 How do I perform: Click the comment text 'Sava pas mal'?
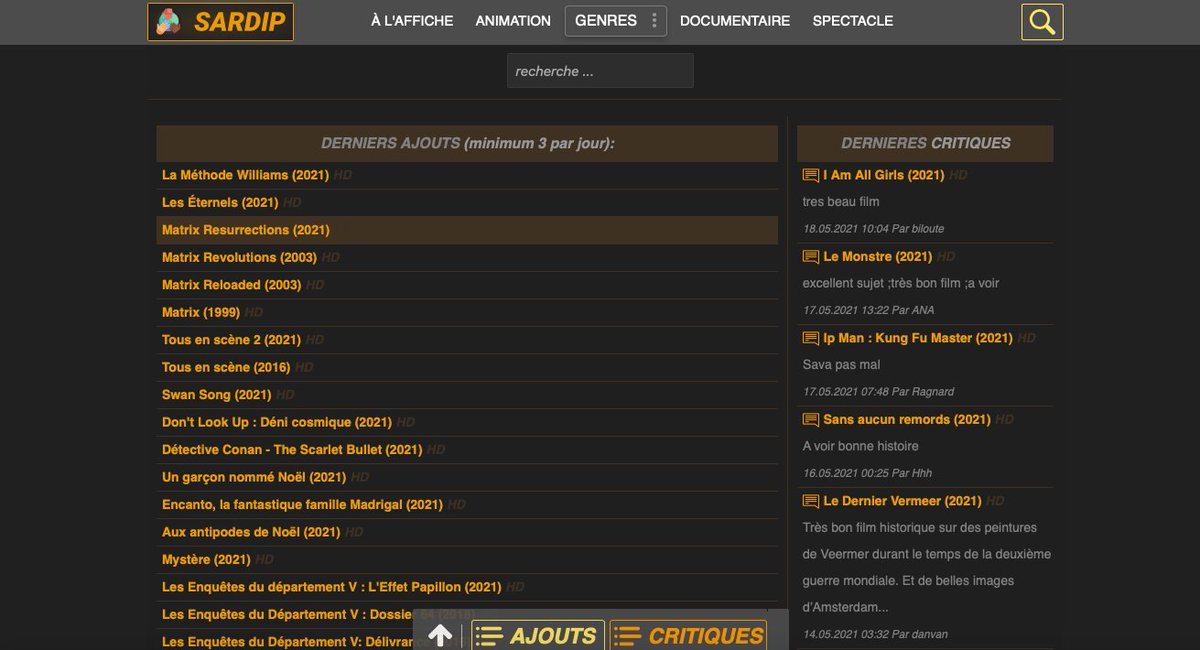coord(841,365)
